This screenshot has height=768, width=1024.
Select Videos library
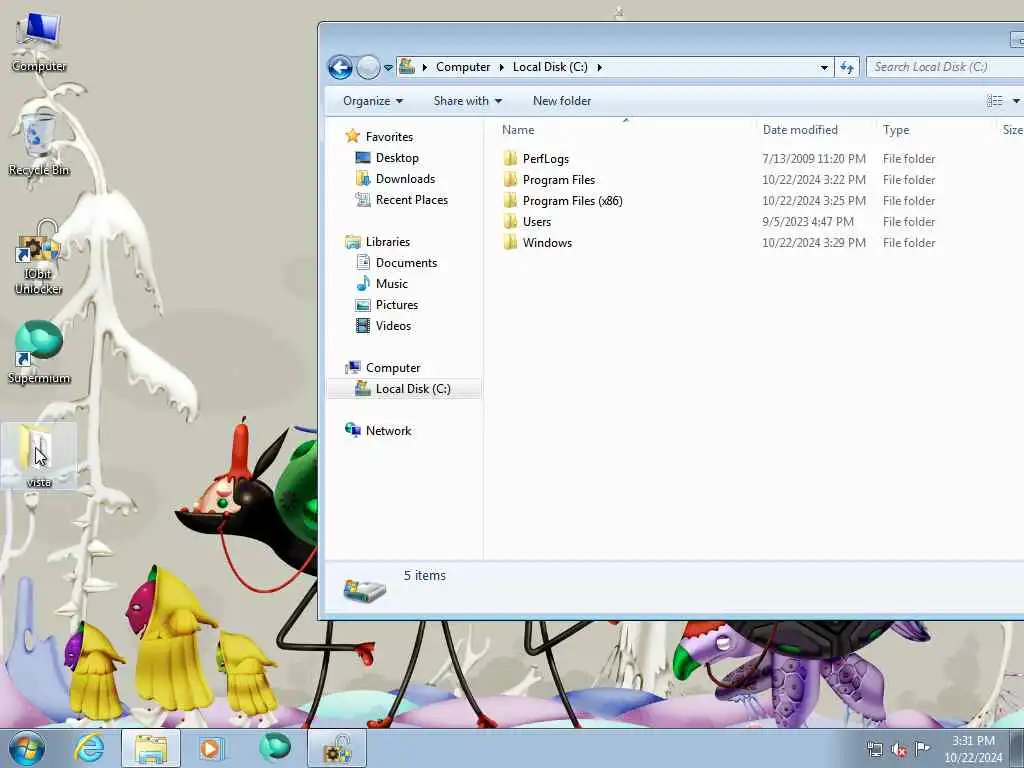pos(392,326)
